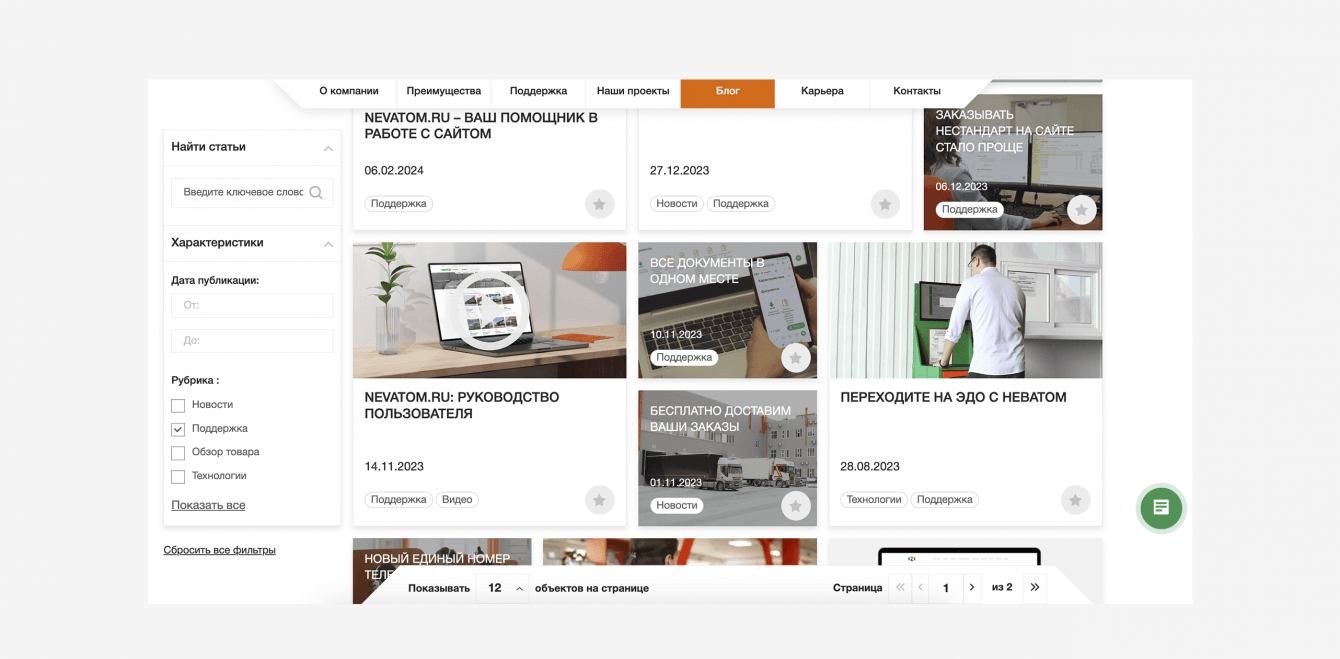Enable the Новости rubric checkbox
Image resolution: width=1340 pixels, height=659 pixels.
click(x=178, y=406)
